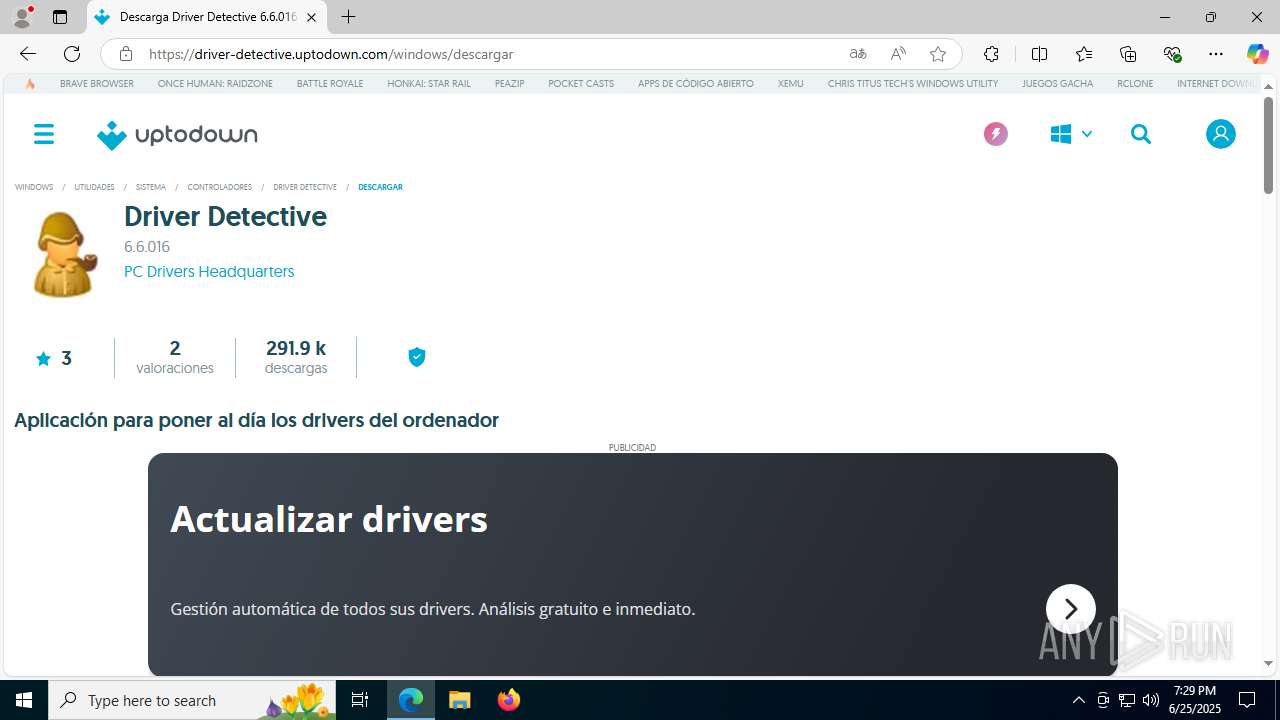Open the XEMU bookmark
1280x720 pixels.
791,84
